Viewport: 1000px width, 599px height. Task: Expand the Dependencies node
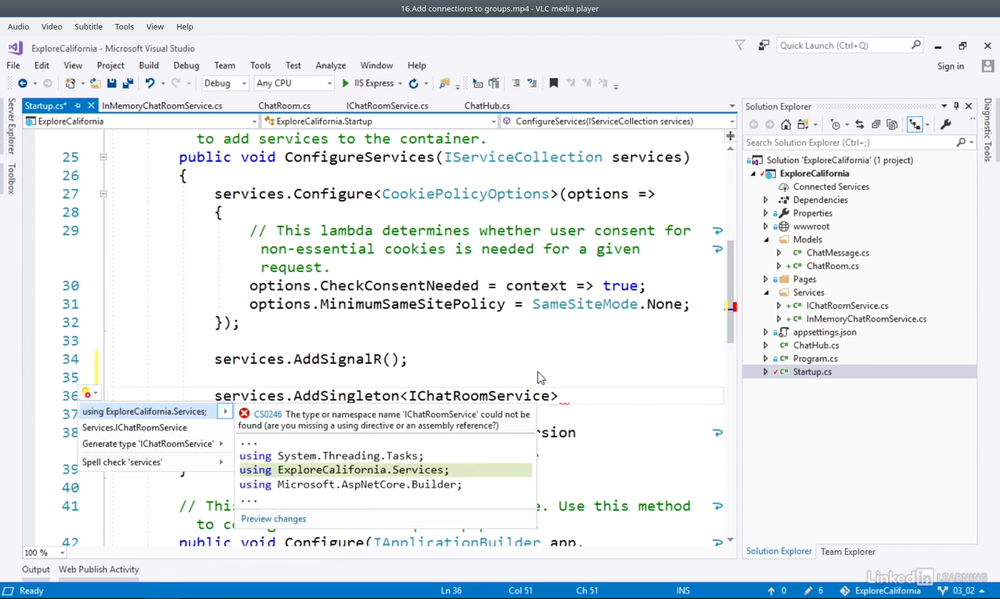[766, 200]
